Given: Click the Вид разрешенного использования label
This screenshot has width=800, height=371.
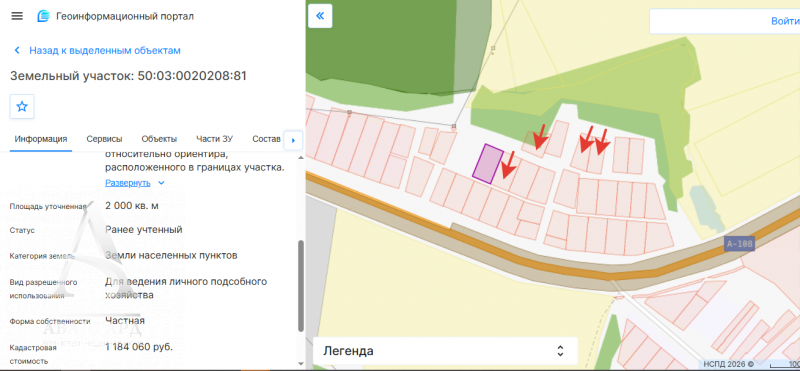Looking at the screenshot, I should [x=43, y=289].
